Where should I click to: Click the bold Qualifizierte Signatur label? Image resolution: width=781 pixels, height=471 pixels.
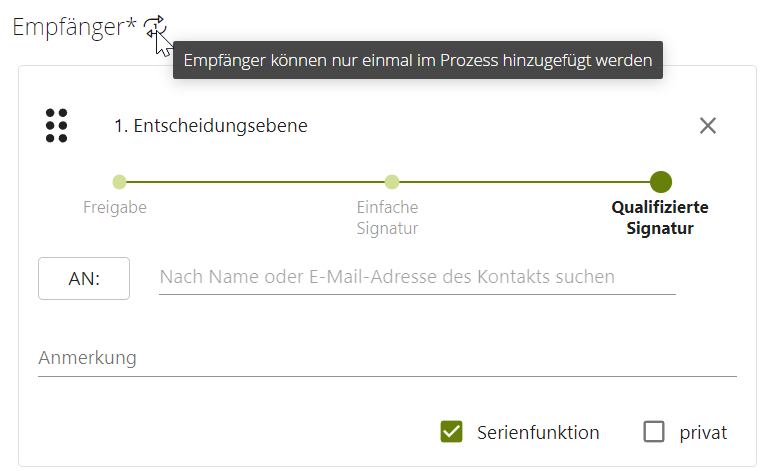tap(660, 218)
